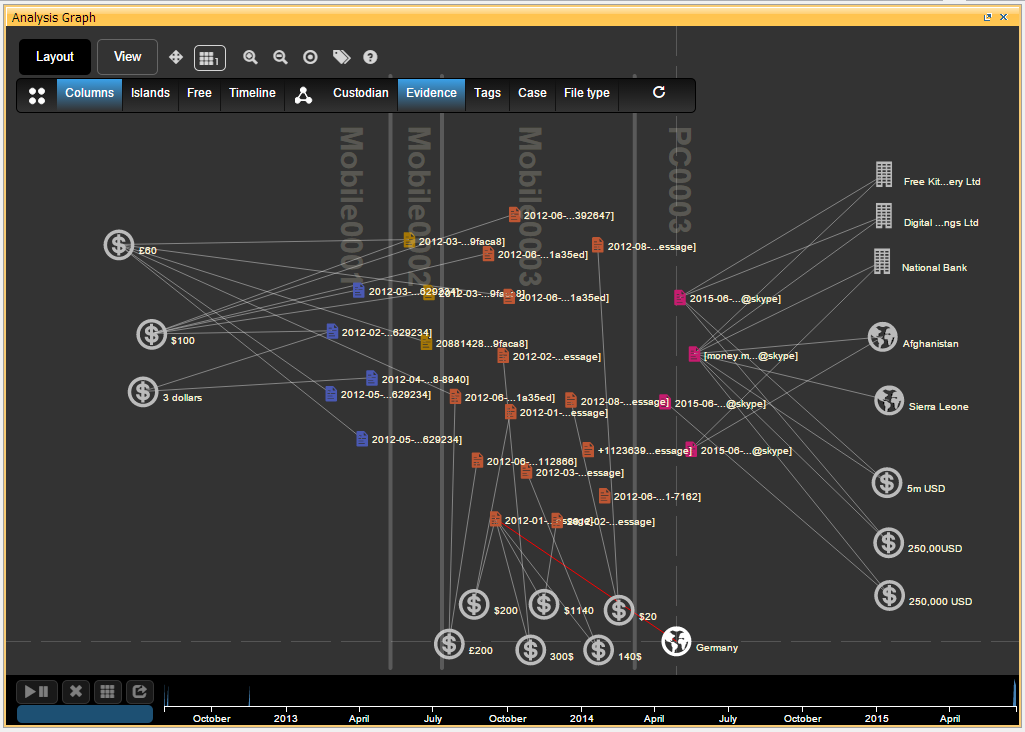This screenshot has width=1025, height=732.
Task: Toggle the Evidence grouping option
Action: coord(431,95)
